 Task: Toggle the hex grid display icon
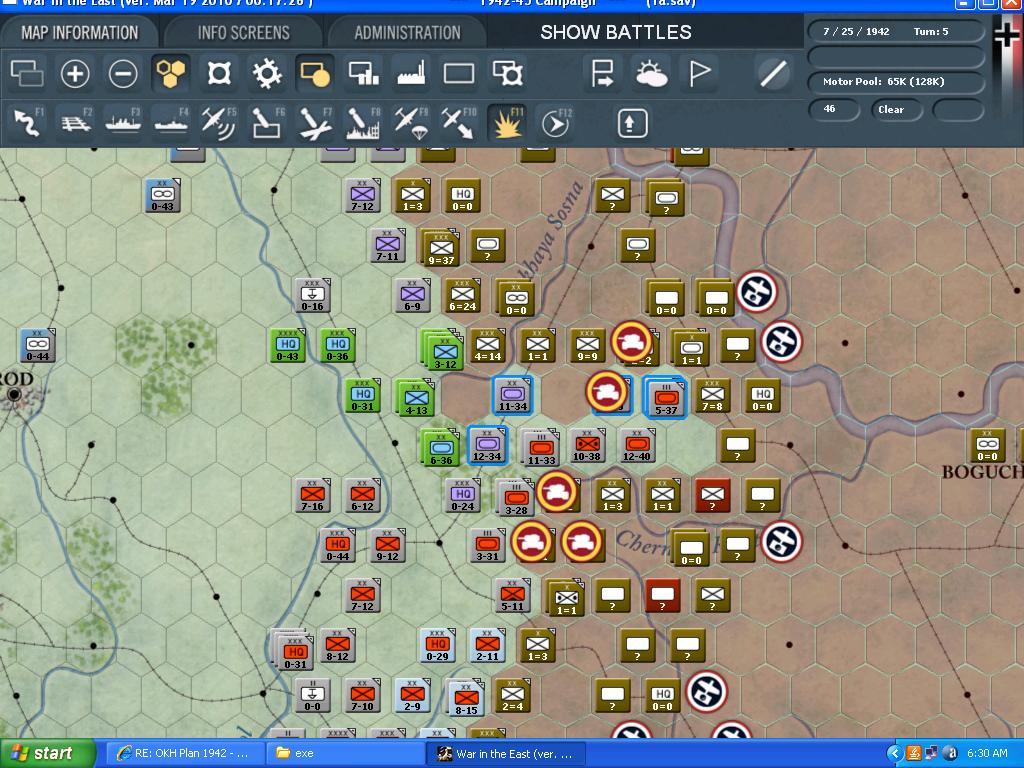pos(170,72)
